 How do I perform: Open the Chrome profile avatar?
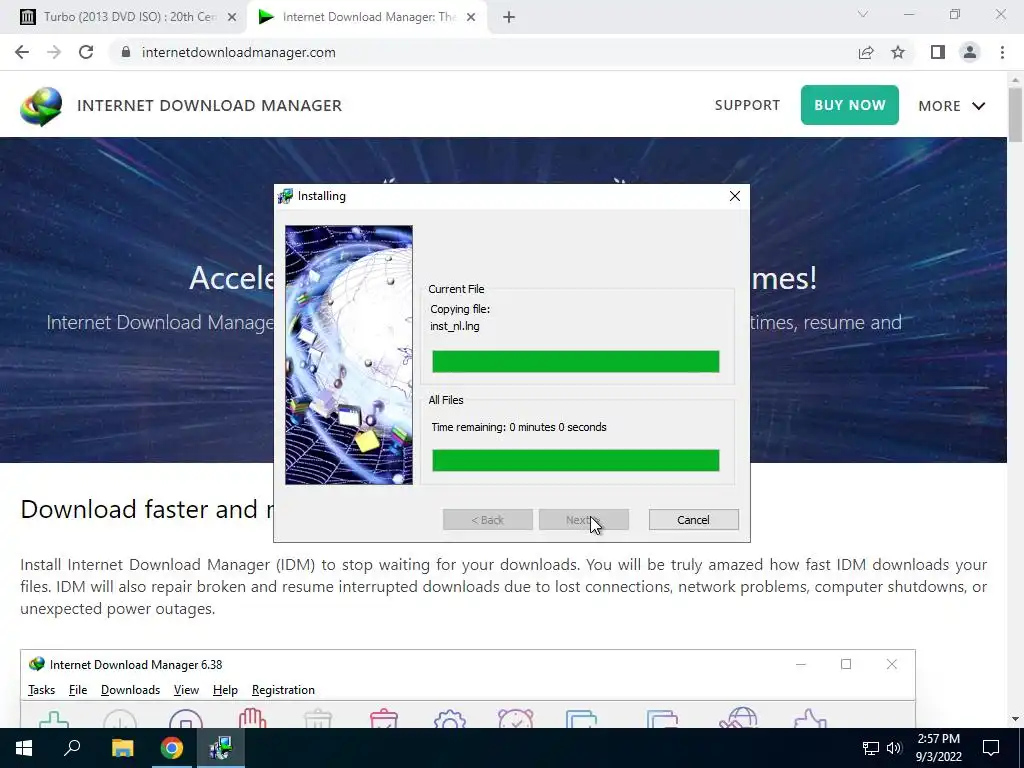coord(970,52)
